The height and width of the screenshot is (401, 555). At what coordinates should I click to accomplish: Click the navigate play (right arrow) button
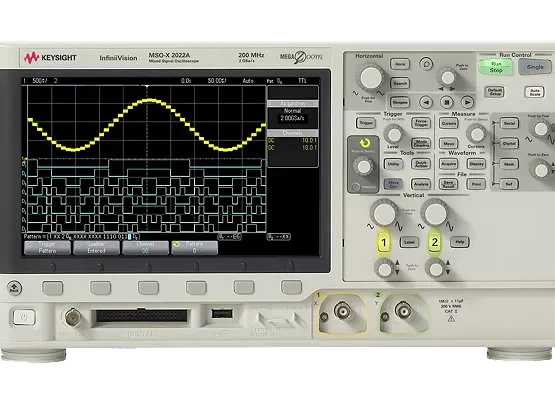point(467,102)
